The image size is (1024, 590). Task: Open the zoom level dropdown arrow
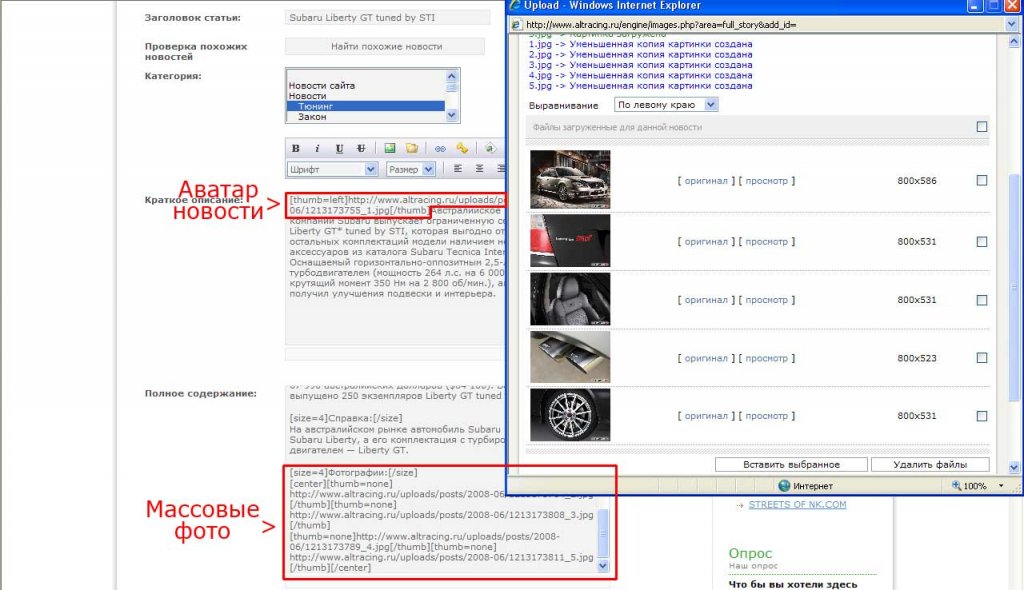click(x=1000, y=485)
